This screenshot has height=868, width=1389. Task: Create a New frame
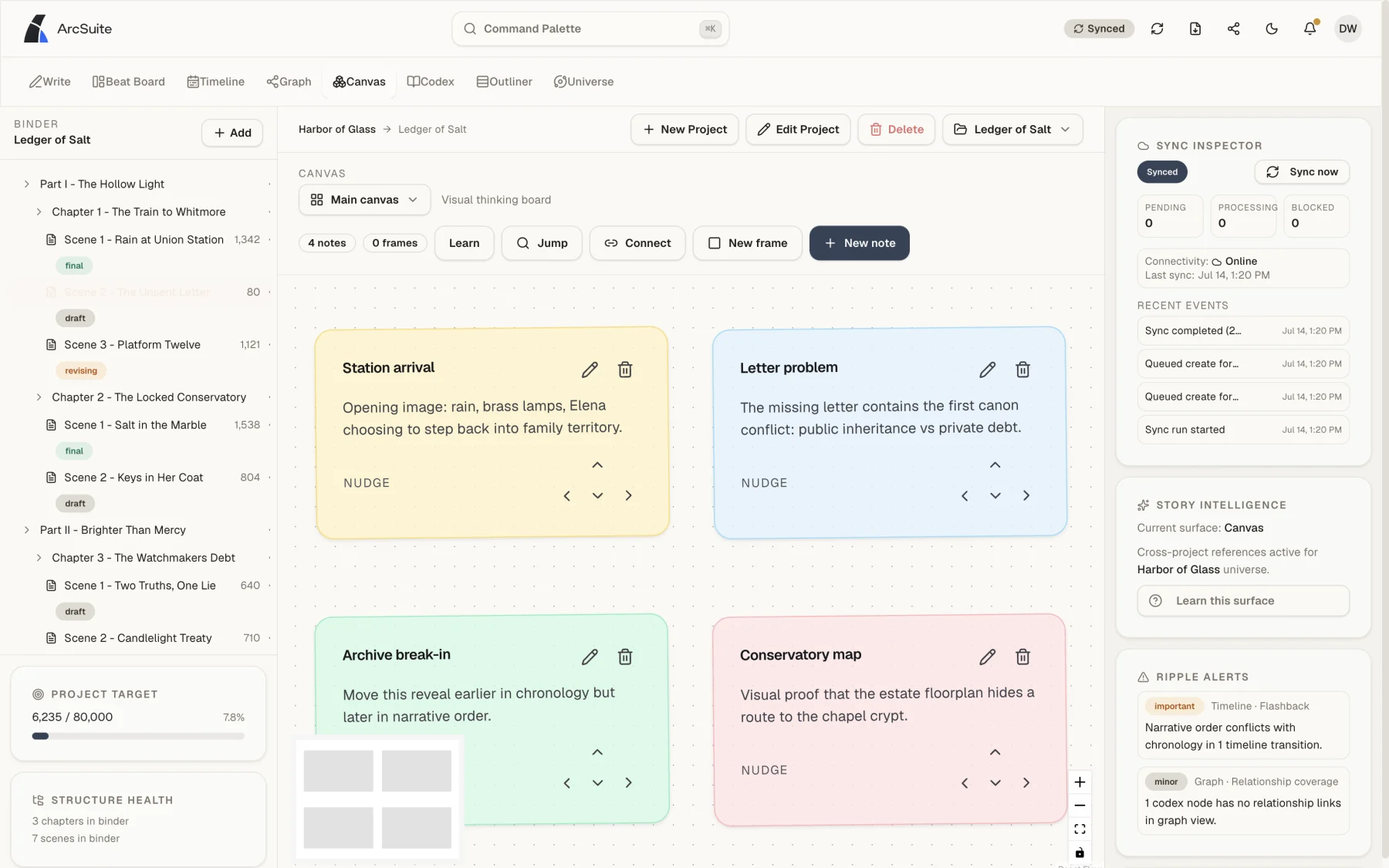click(x=747, y=243)
